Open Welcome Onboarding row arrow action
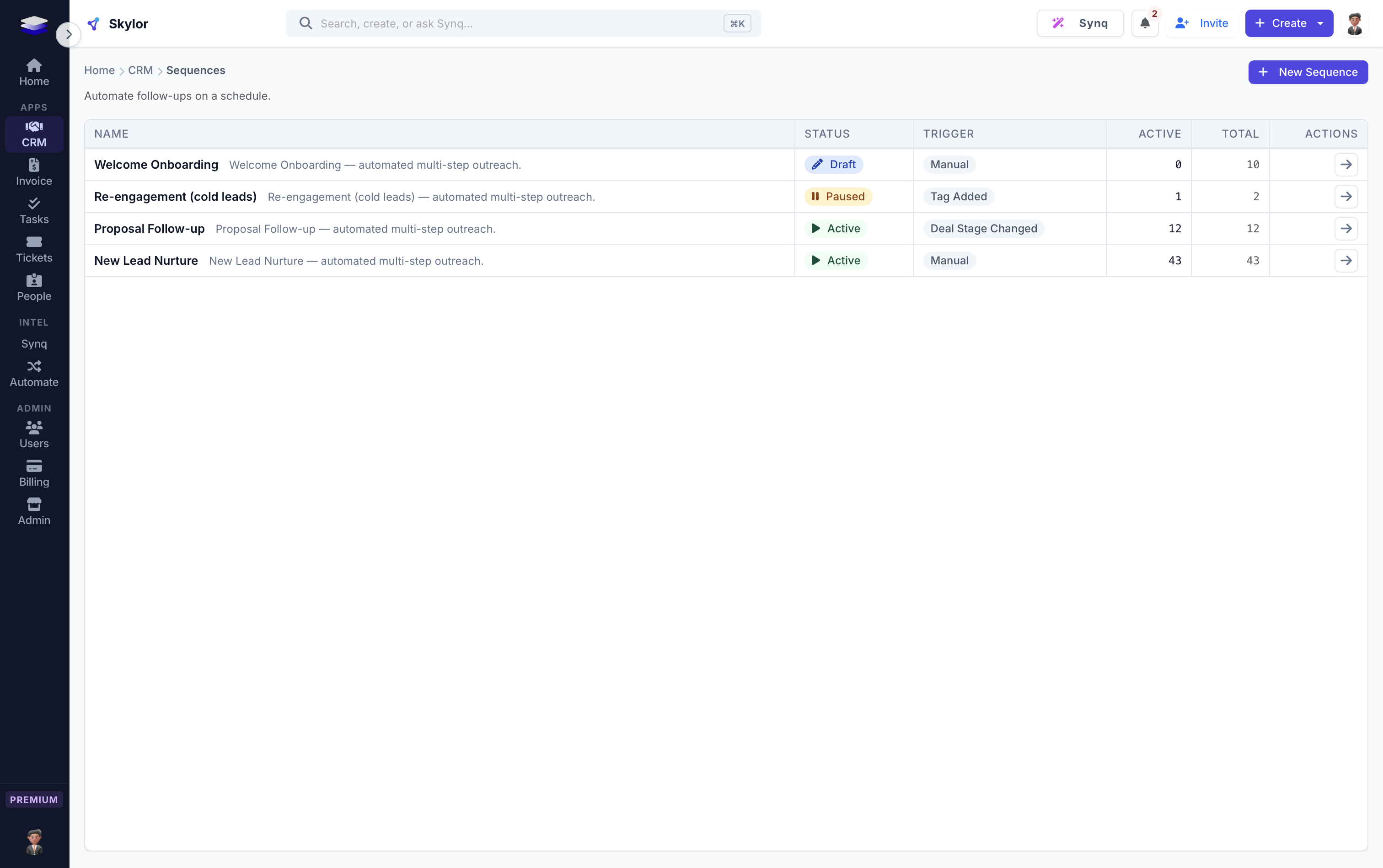The width and height of the screenshot is (1383, 868). [1345, 165]
